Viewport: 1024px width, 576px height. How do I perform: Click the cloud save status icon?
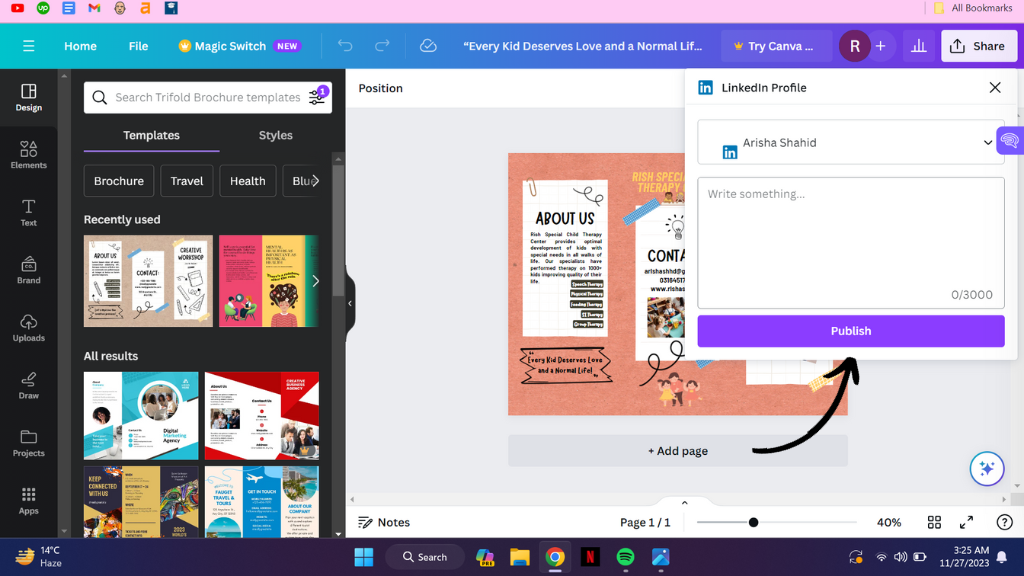coord(428,46)
